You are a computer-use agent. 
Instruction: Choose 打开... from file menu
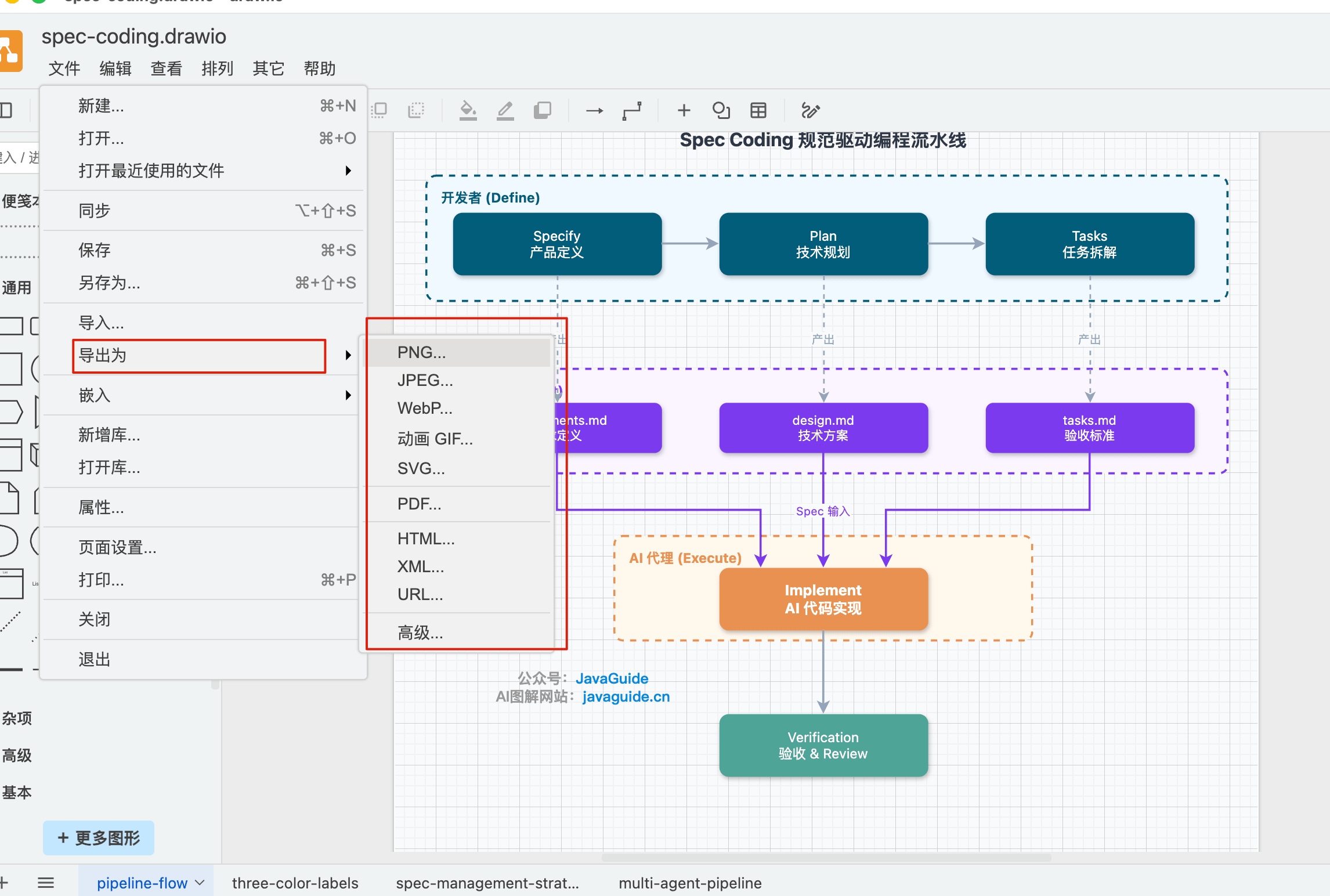click(203, 139)
